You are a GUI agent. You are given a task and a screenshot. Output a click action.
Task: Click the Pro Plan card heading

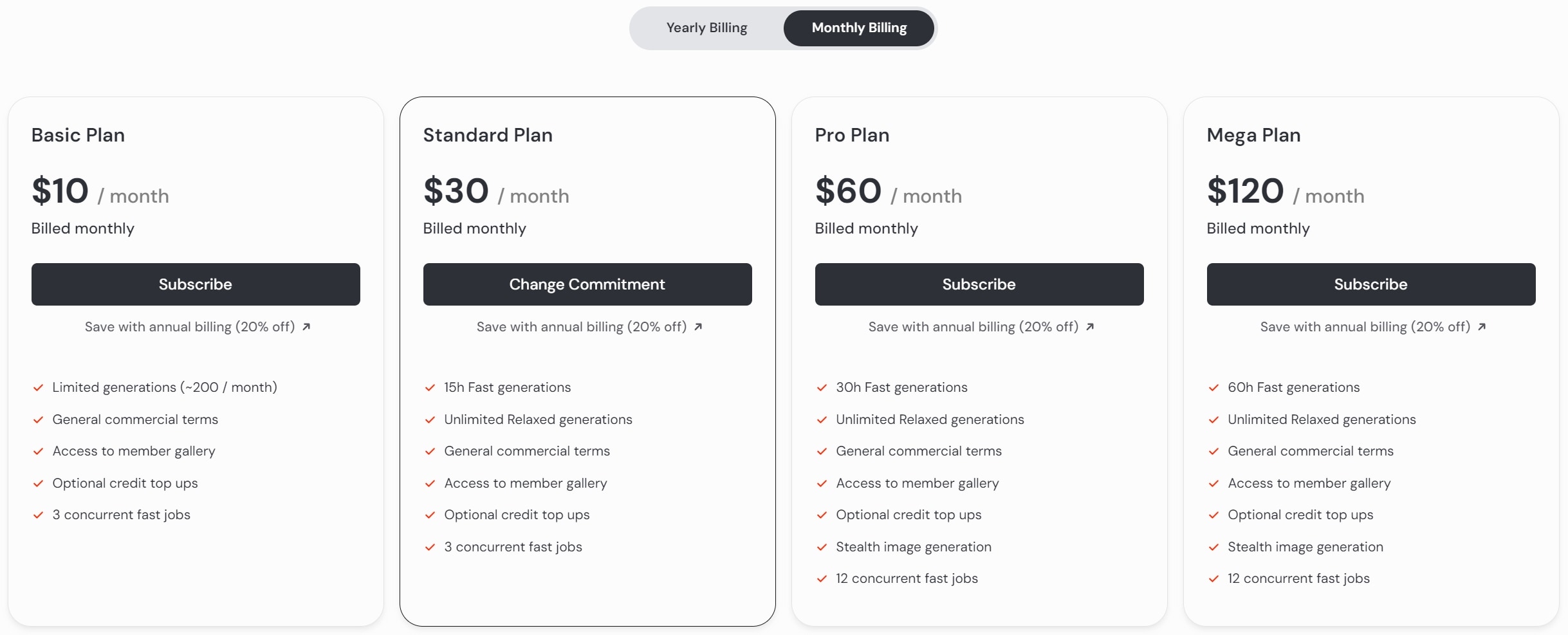(x=852, y=135)
